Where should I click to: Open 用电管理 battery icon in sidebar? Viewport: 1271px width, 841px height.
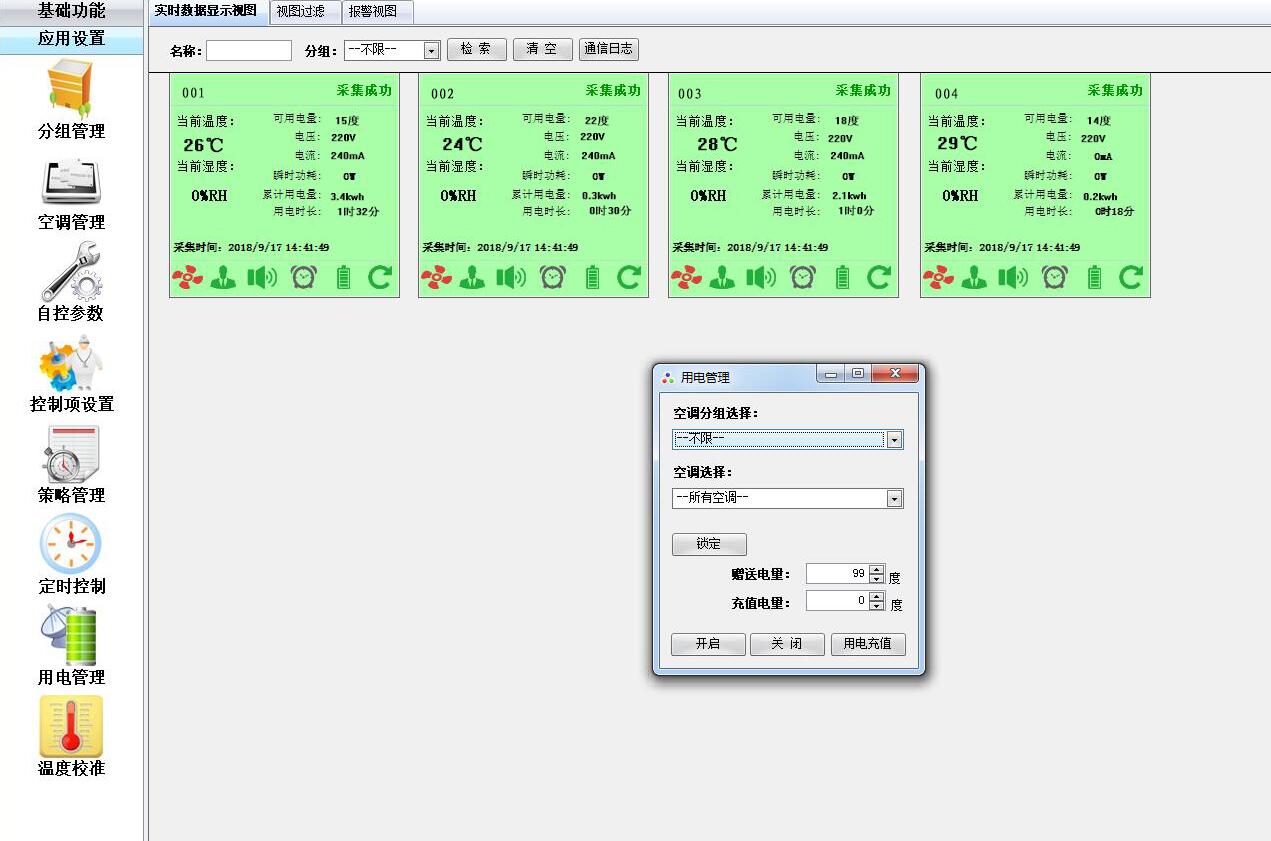click(x=70, y=640)
